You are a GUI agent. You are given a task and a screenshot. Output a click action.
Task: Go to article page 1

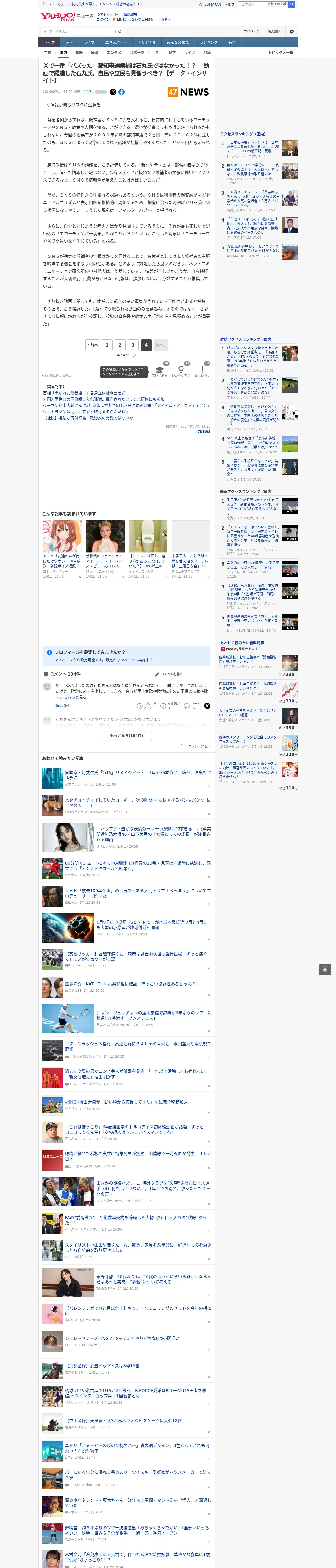tap(107, 345)
